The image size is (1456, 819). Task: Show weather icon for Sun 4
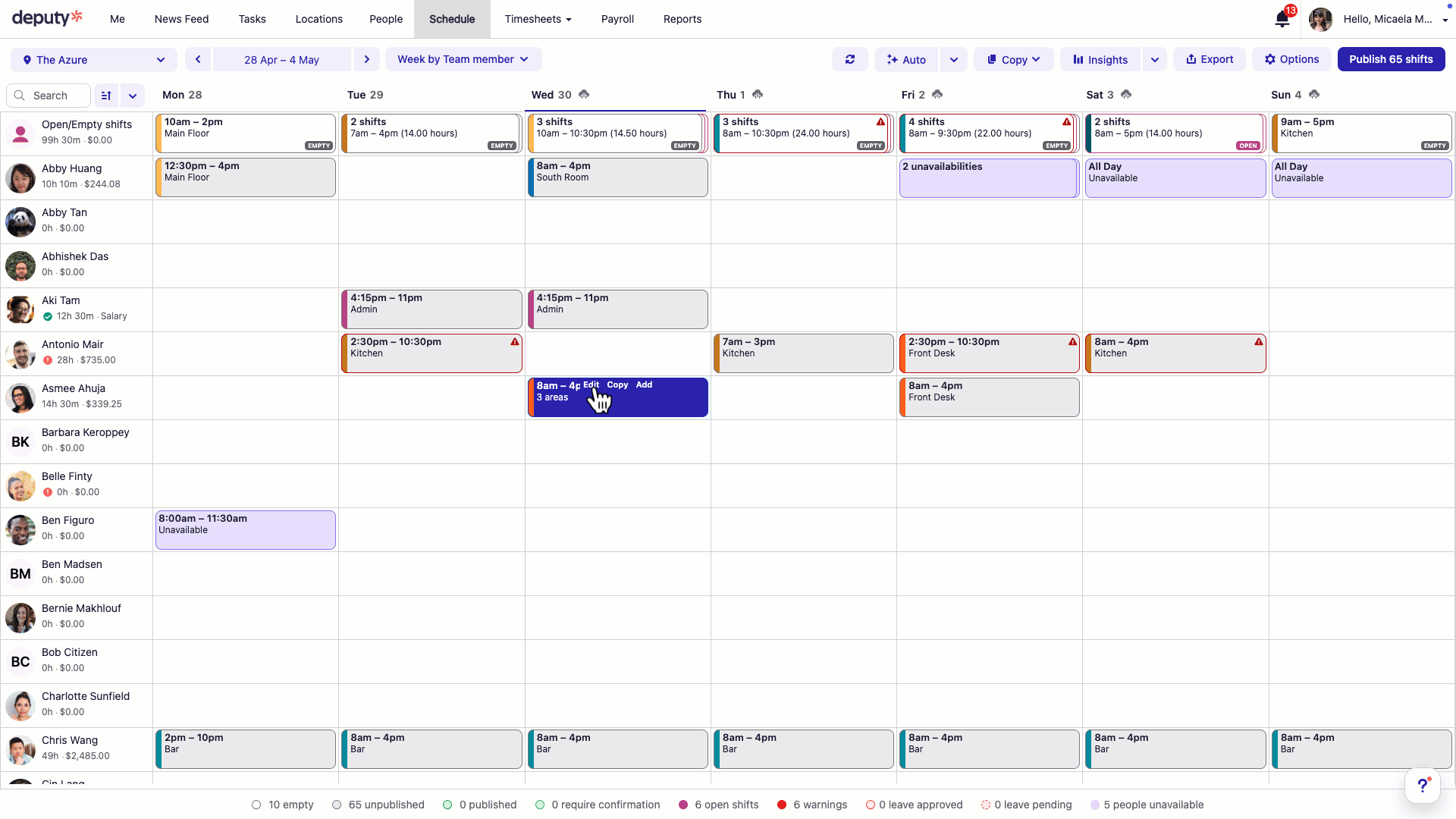pyautogui.click(x=1314, y=95)
